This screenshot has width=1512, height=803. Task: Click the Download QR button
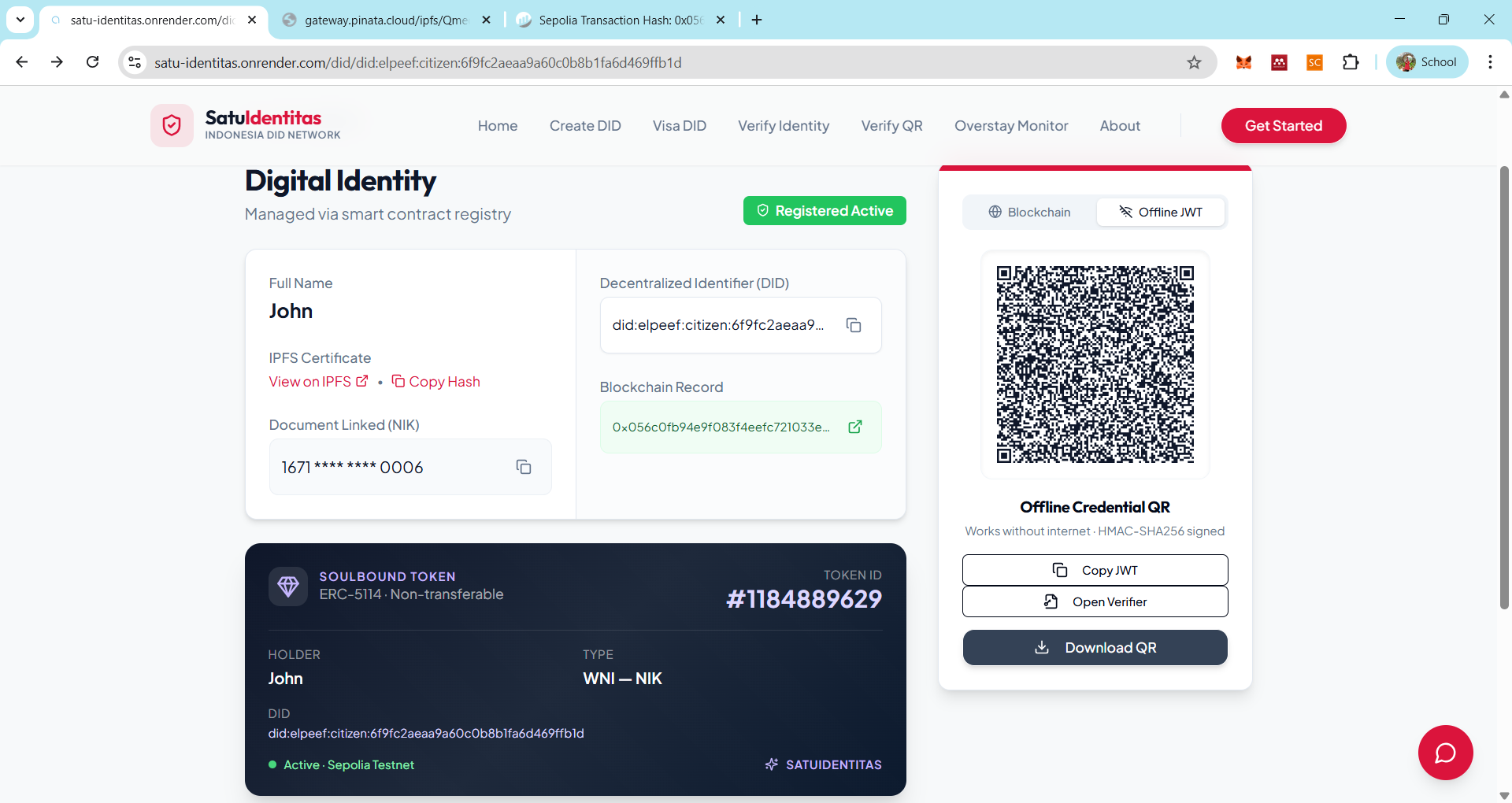(1095, 648)
